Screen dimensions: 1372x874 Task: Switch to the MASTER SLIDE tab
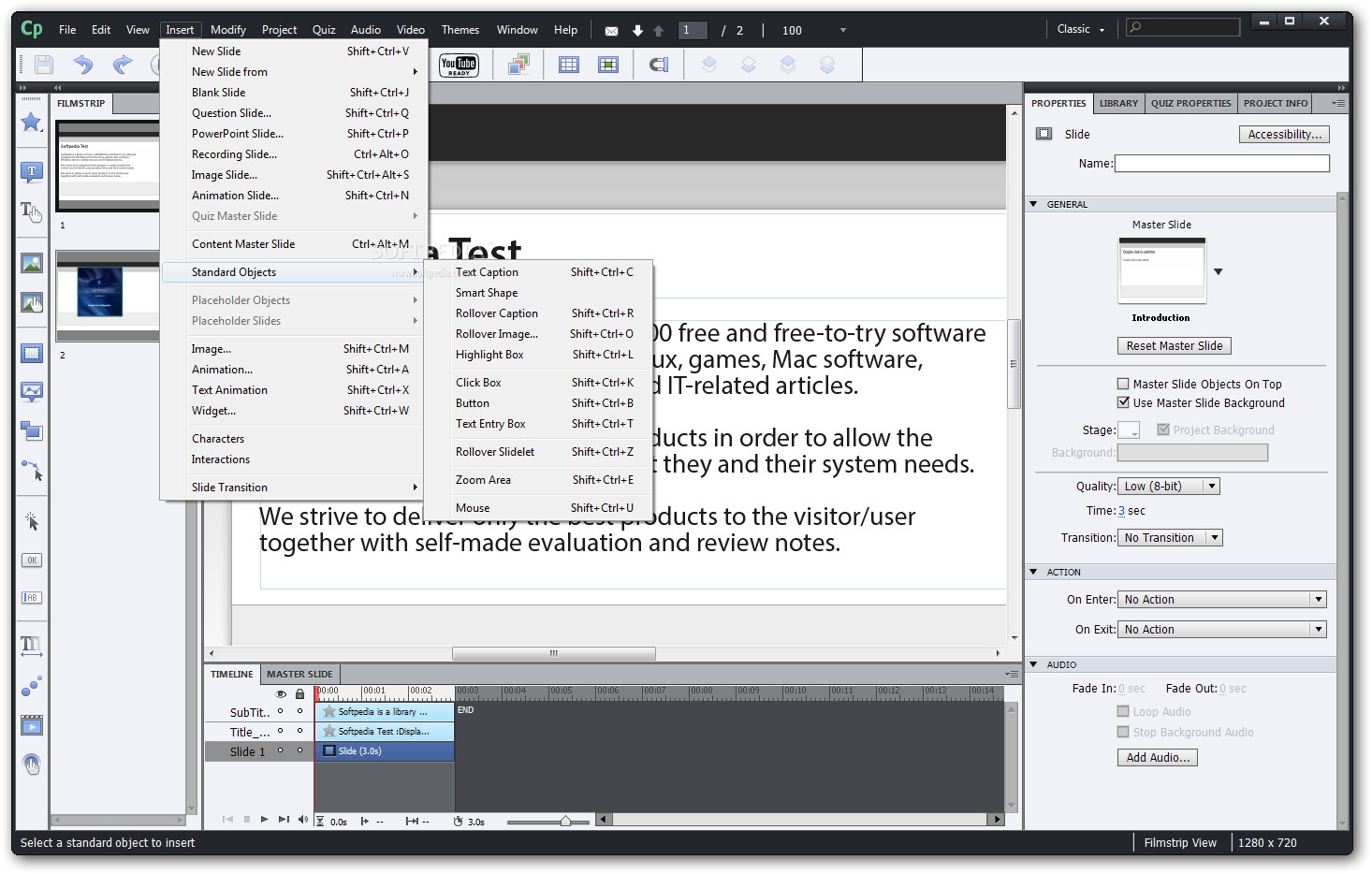(x=299, y=674)
